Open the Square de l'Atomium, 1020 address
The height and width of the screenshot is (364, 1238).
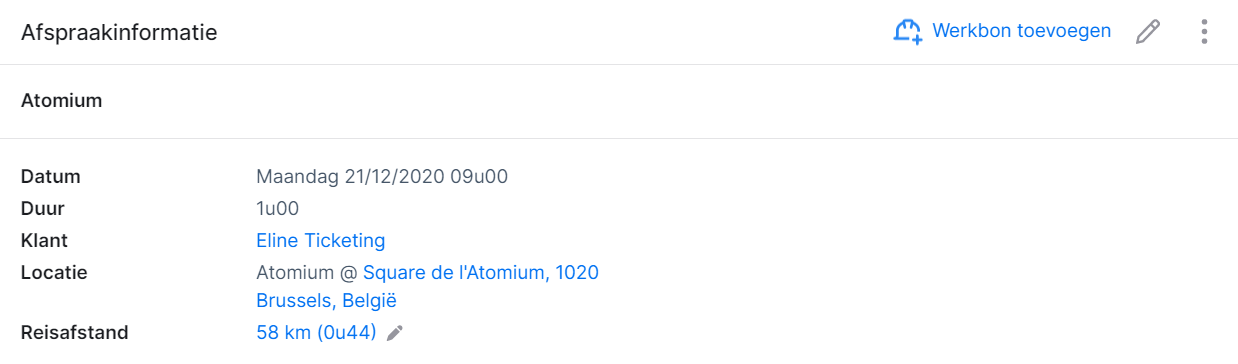pyautogui.click(x=481, y=272)
